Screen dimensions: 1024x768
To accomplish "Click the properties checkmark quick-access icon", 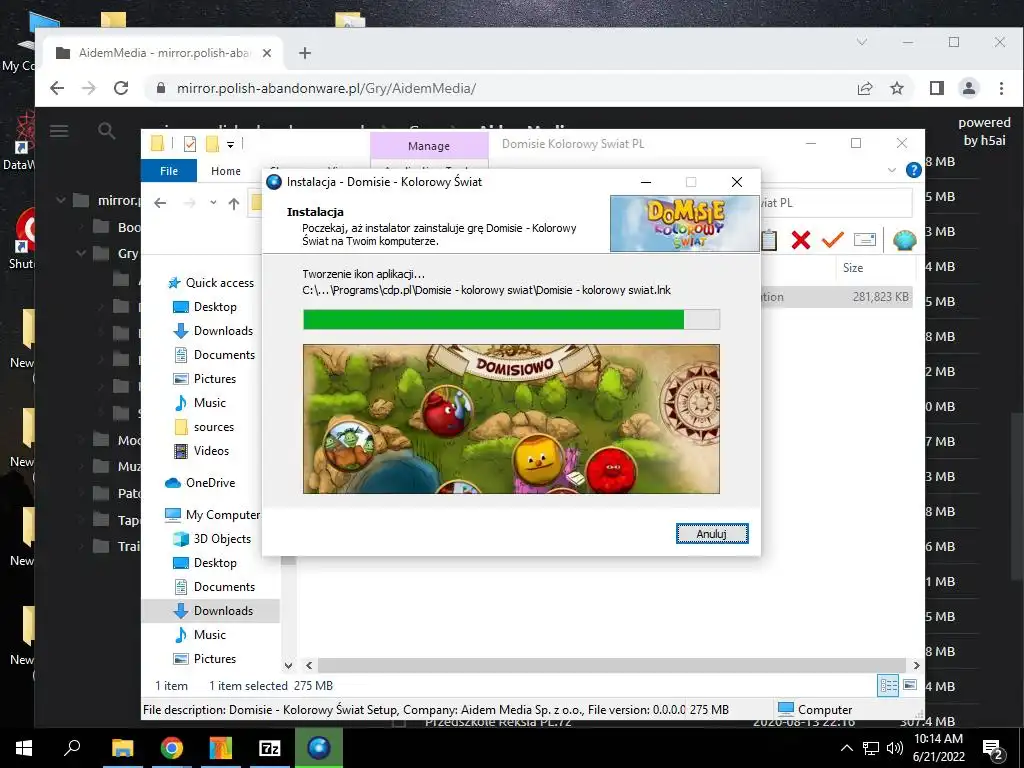I will tap(190, 144).
